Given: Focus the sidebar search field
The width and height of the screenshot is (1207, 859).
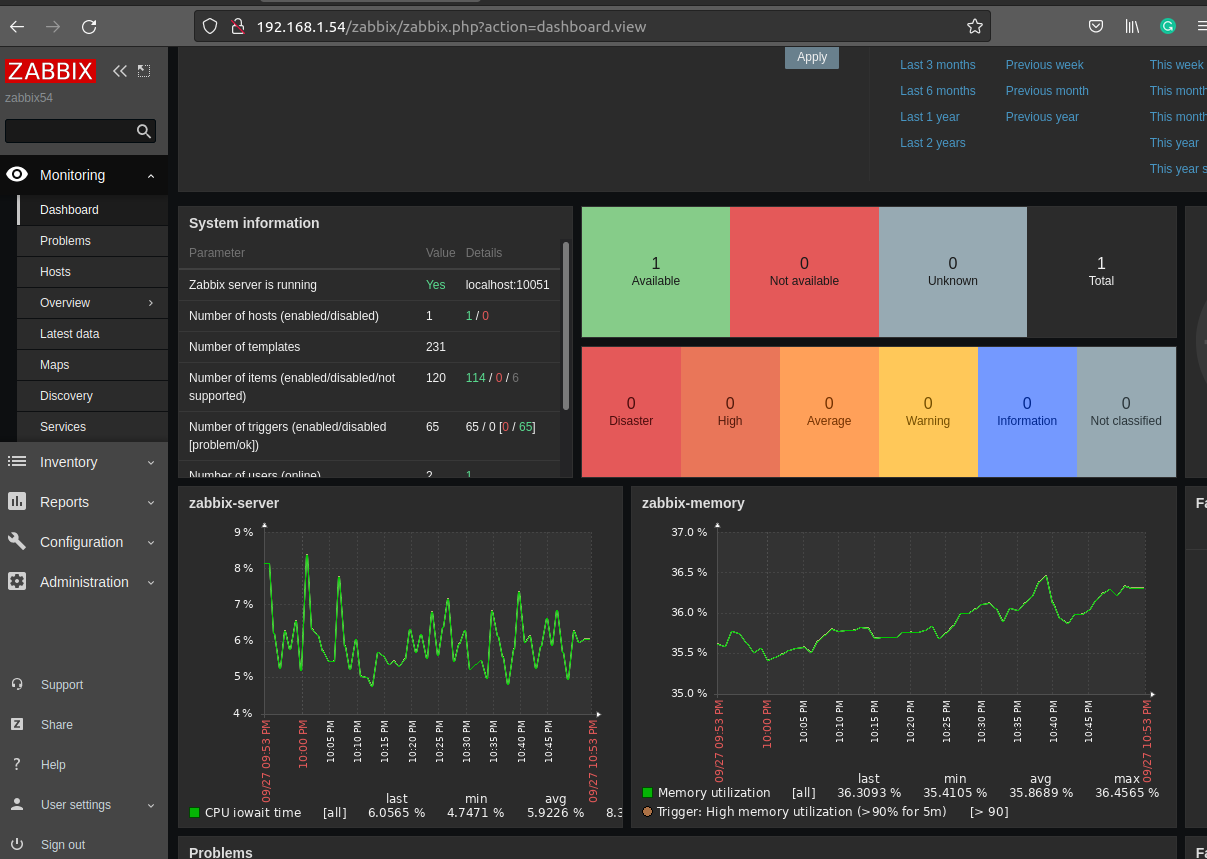Looking at the screenshot, I should (x=70, y=131).
